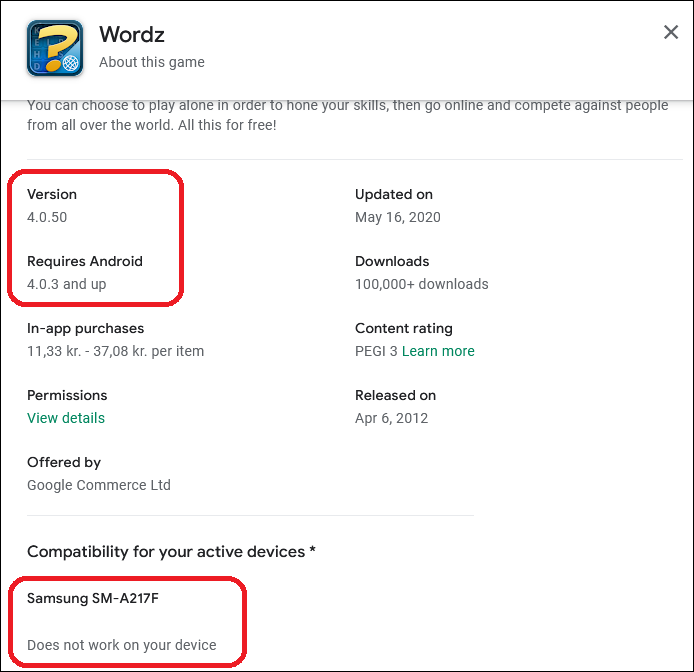Click the Wordz app icon
Image resolution: width=694 pixels, height=672 pixels.
pos(55,48)
